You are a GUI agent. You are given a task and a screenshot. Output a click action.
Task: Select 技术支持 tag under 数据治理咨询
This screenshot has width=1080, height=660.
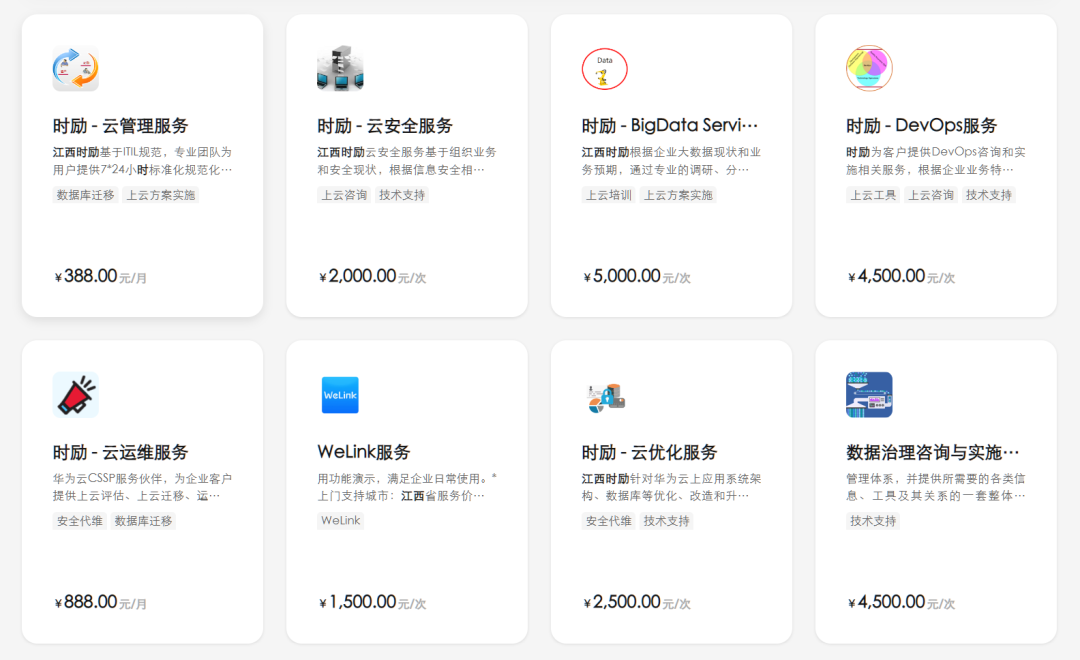tap(873, 521)
